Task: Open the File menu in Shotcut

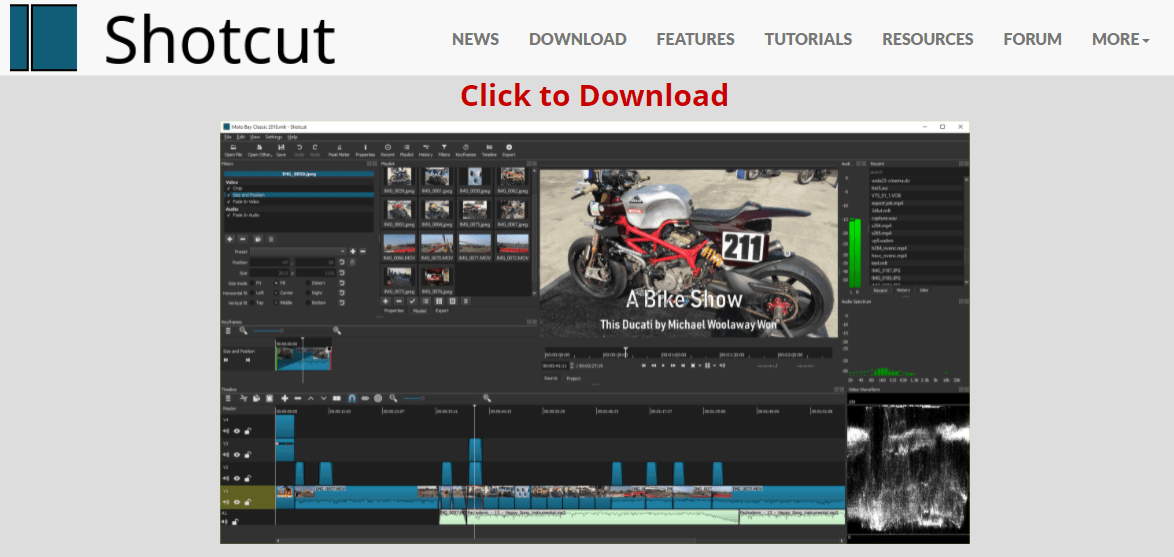Action: [x=228, y=137]
